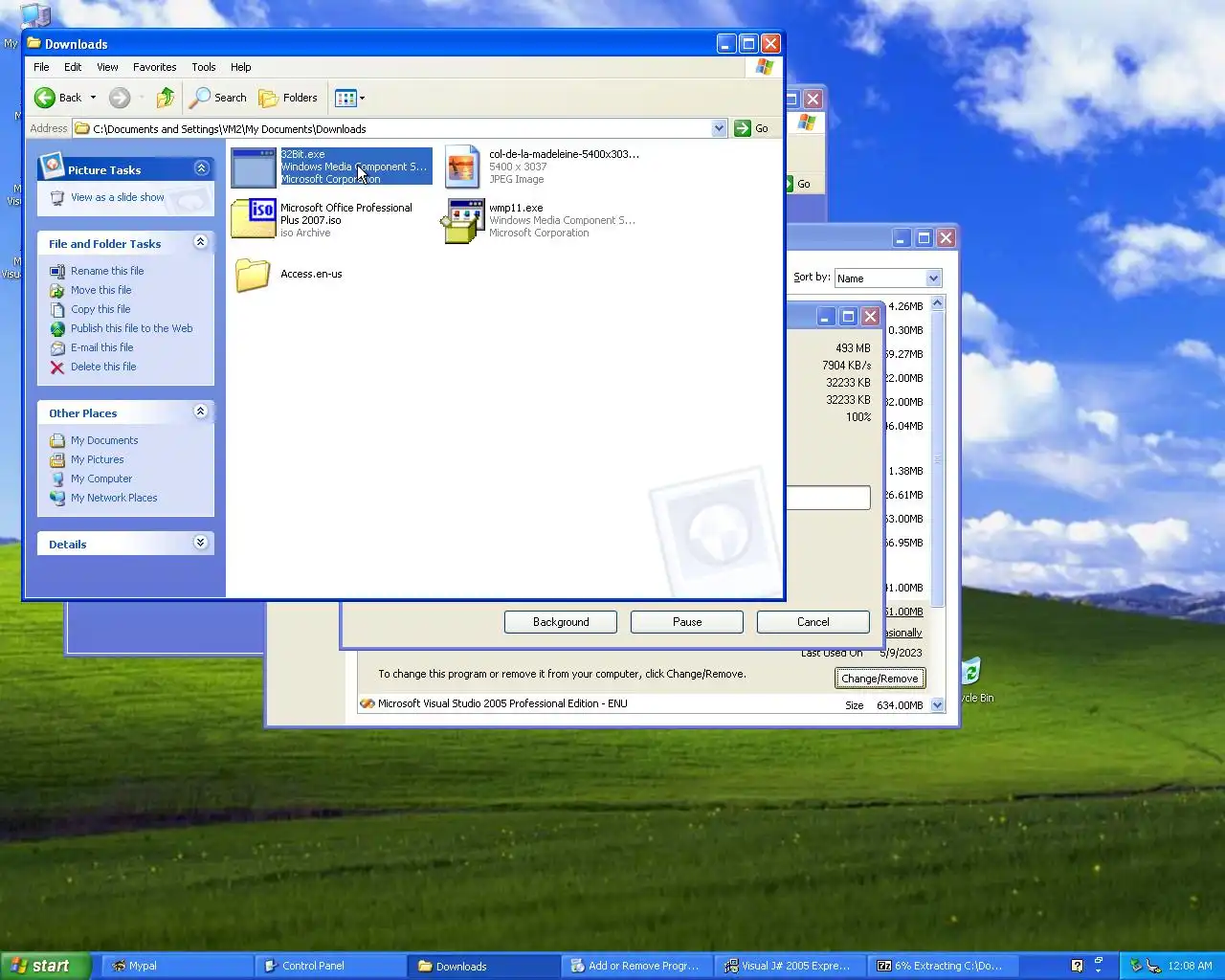This screenshot has height=980, width=1225.
Task: Click the Forward arrow button in Downloads
Action: (120, 98)
